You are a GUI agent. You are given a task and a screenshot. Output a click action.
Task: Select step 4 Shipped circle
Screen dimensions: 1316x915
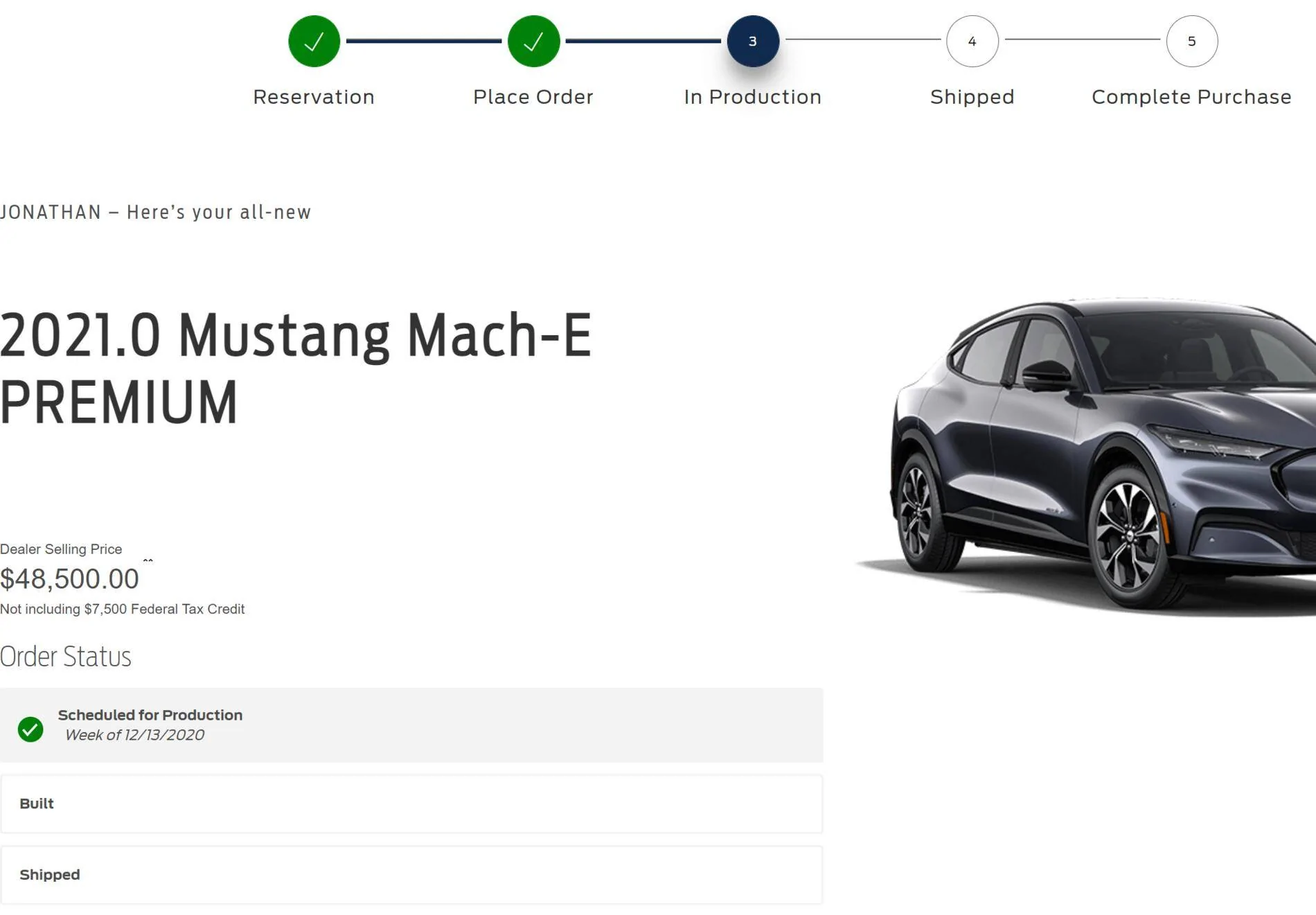[972, 41]
